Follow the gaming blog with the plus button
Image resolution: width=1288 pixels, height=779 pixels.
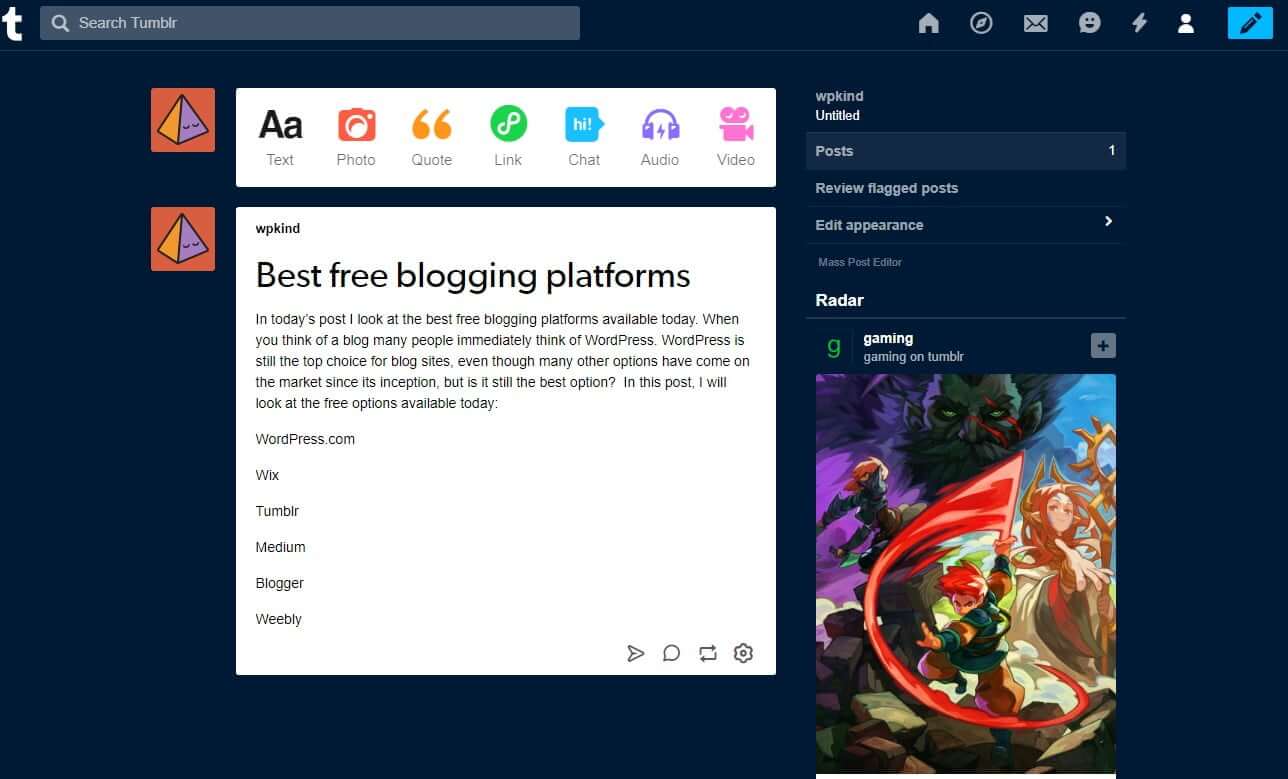1102,345
